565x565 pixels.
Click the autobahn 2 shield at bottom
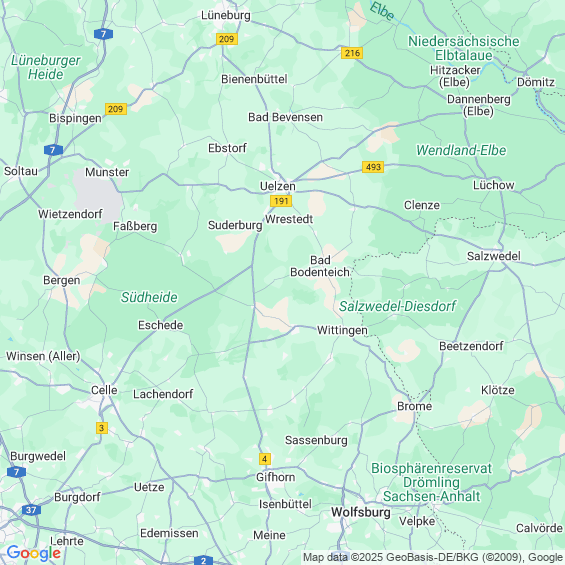pyautogui.click(x=203, y=560)
